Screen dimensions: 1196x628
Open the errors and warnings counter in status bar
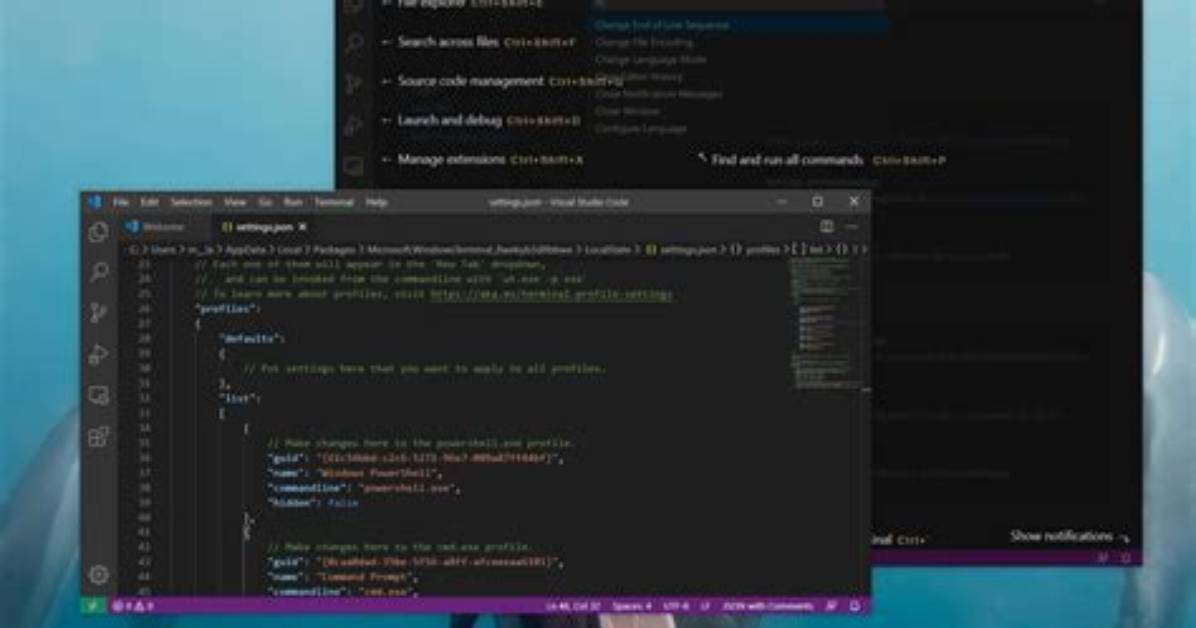click(133, 606)
